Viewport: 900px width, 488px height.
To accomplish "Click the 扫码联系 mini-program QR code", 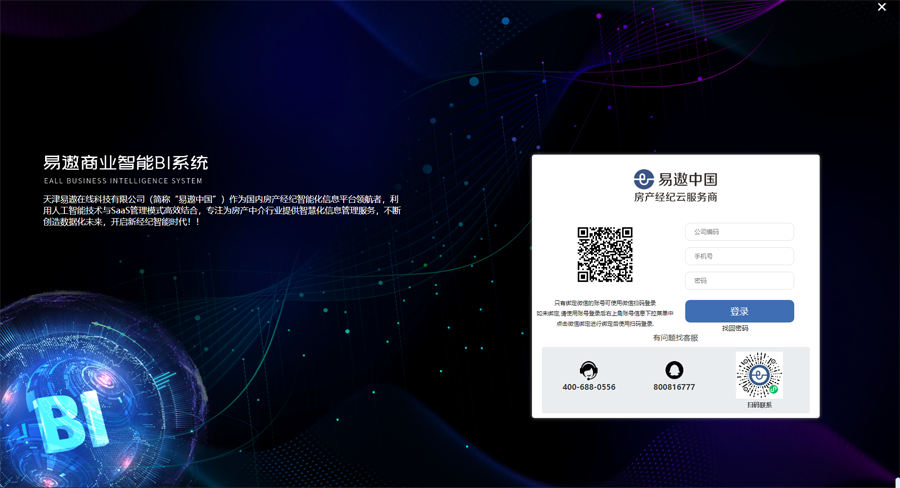I will (x=759, y=375).
